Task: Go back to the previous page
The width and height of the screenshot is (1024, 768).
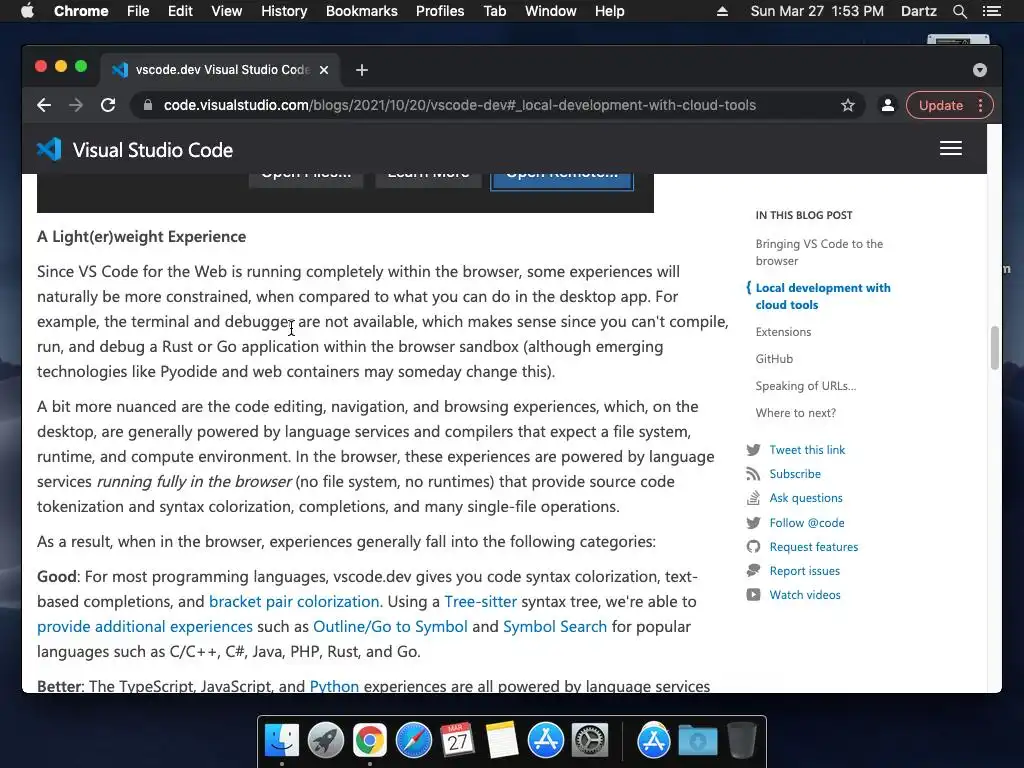Action: pyautogui.click(x=44, y=105)
